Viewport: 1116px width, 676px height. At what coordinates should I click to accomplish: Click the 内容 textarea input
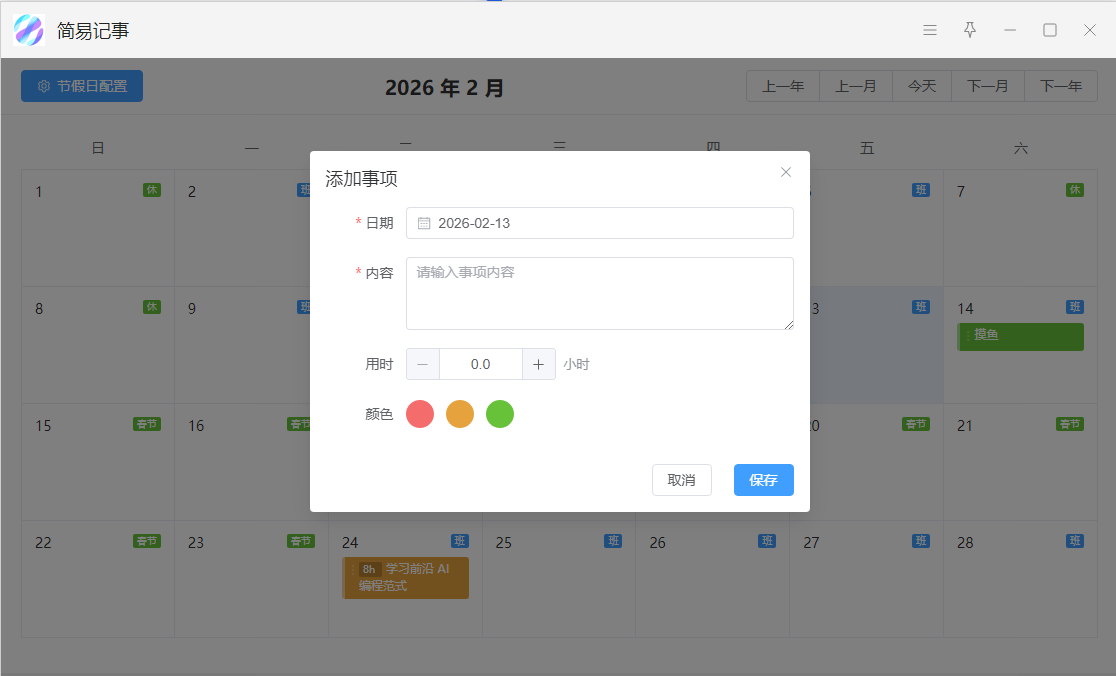click(600, 293)
